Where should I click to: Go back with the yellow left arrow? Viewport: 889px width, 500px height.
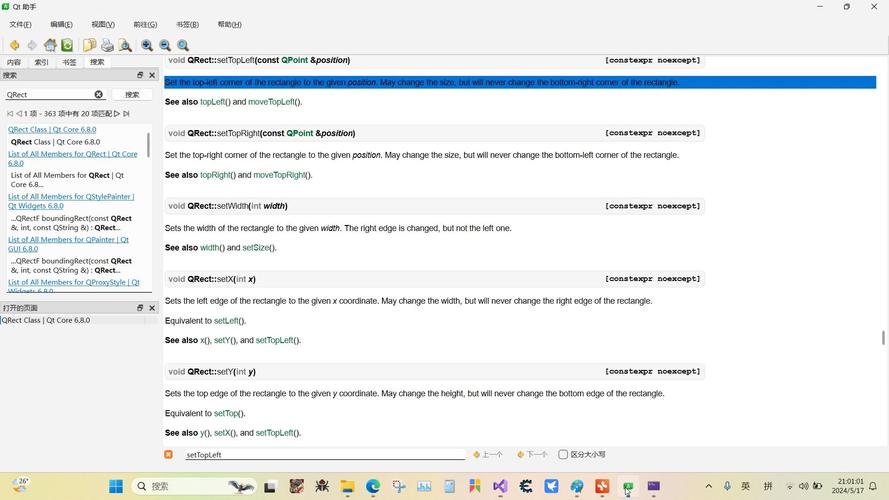point(15,45)
